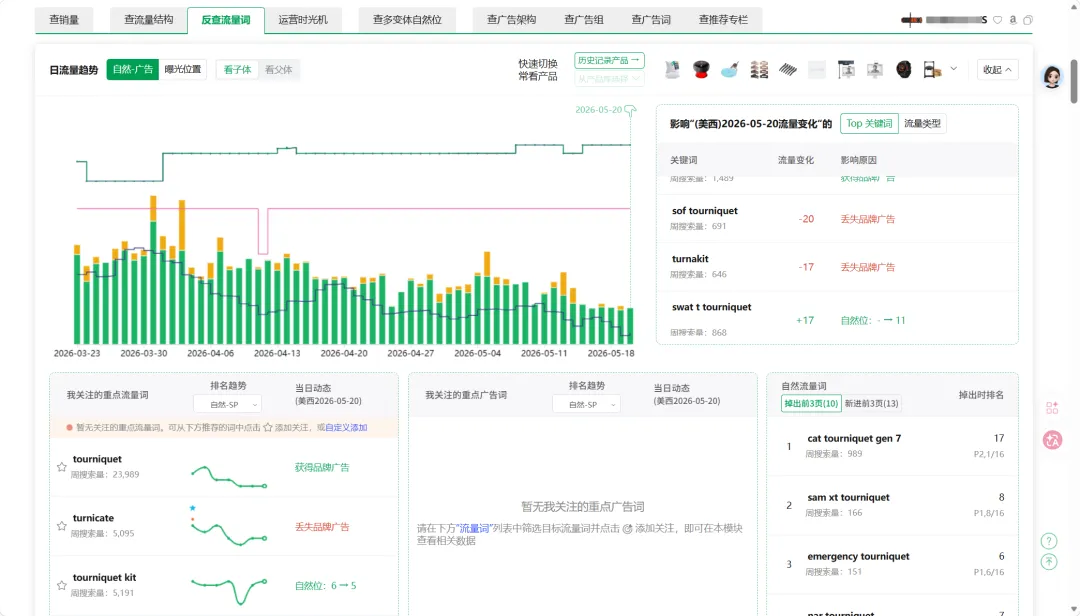This screenshot has height=616, width=1080.
Task: Open the 查销量 tab
Action: coord(64,20)
